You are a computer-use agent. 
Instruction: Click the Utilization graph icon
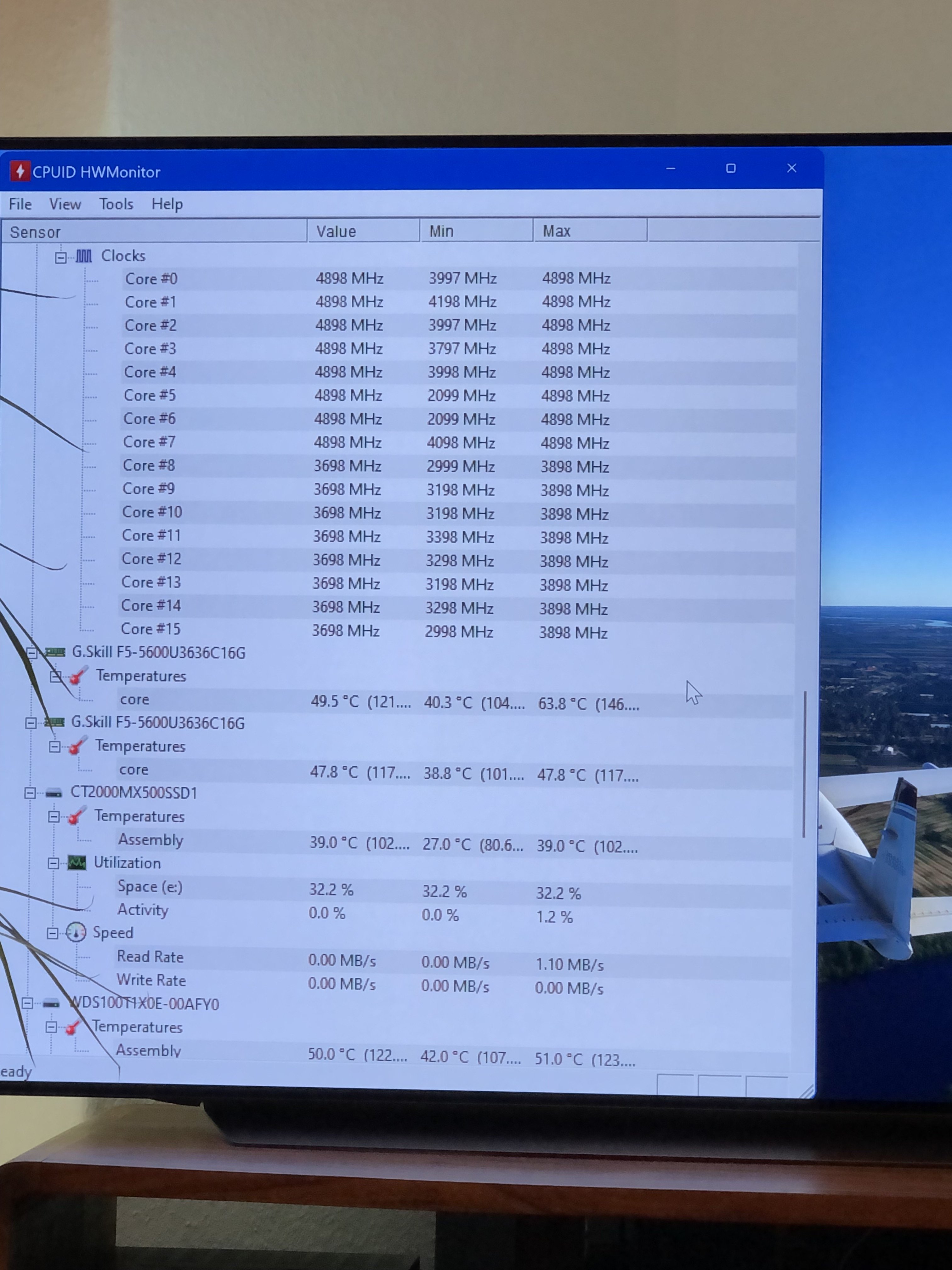(x=77, y=862)
